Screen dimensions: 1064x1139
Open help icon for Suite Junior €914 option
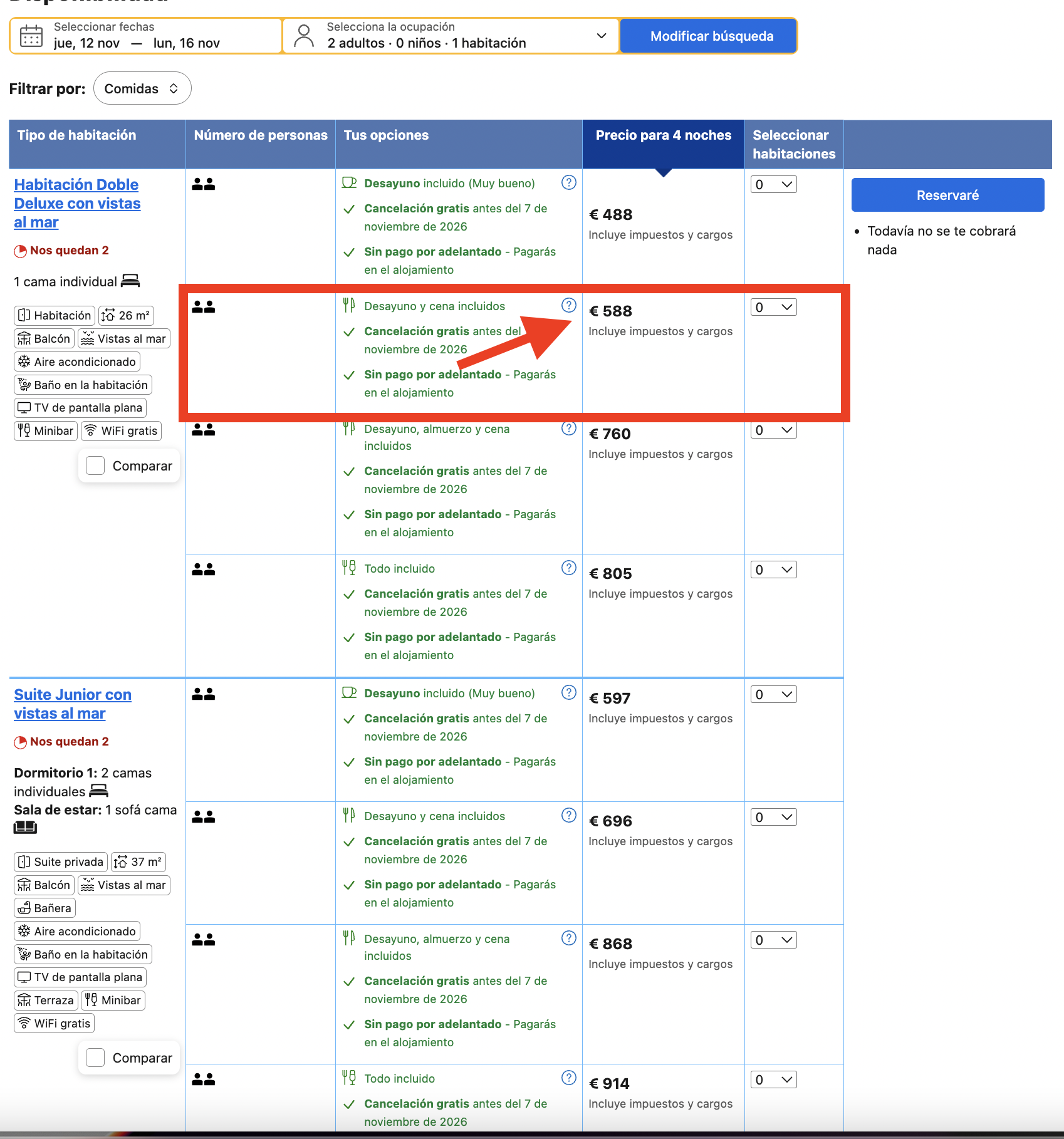tap(568, 1078)
